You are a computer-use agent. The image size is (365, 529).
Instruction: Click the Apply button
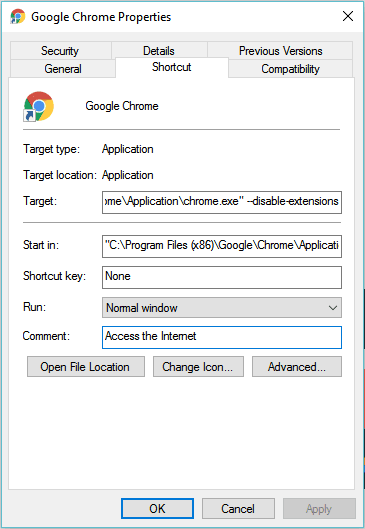(319, 508)
